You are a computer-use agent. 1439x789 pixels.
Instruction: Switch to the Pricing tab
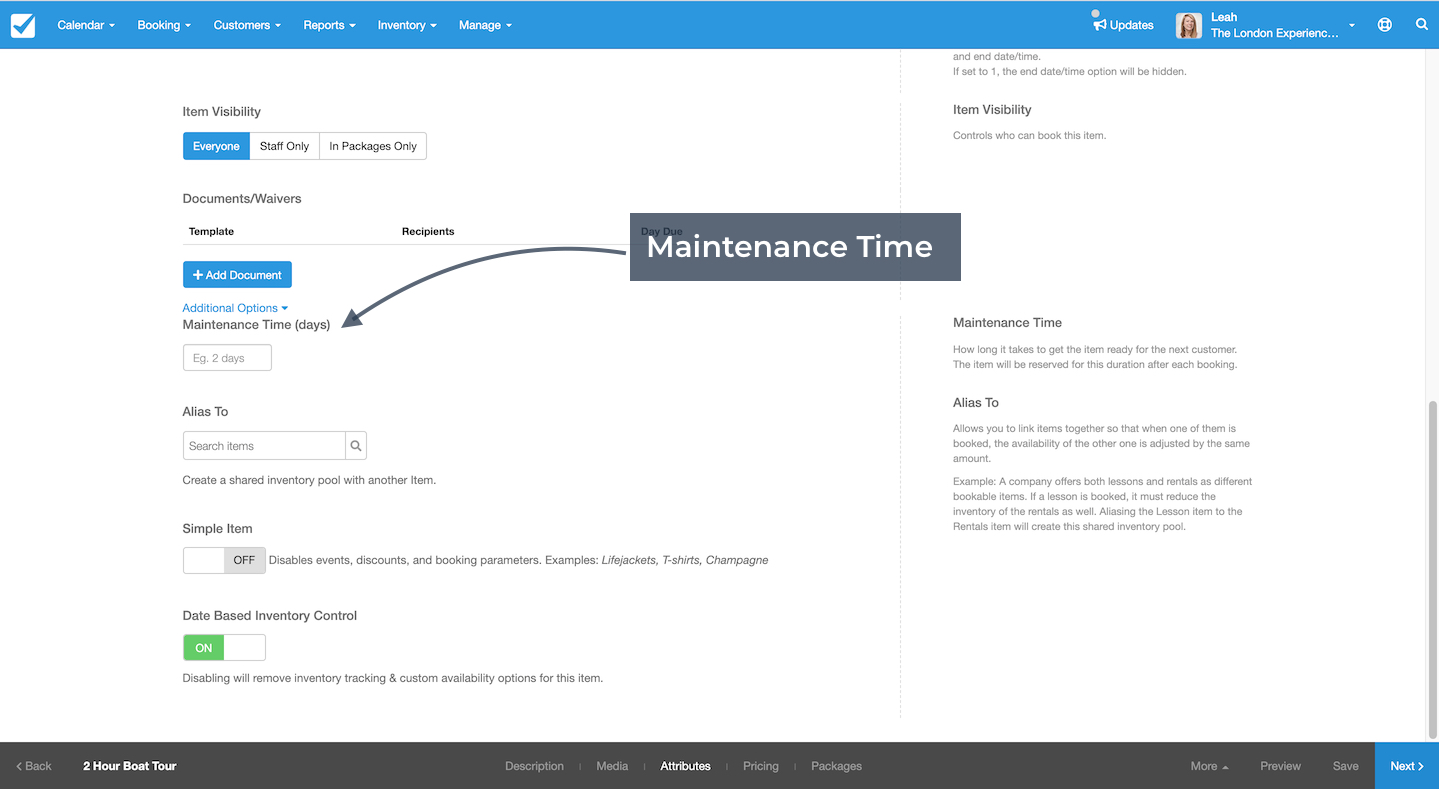(760, 766)
